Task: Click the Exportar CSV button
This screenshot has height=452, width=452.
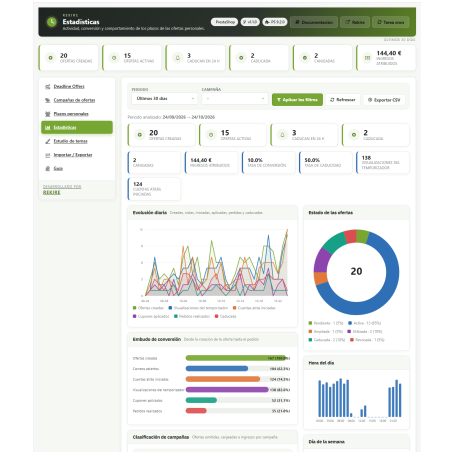Action: (x=384, y=100)
